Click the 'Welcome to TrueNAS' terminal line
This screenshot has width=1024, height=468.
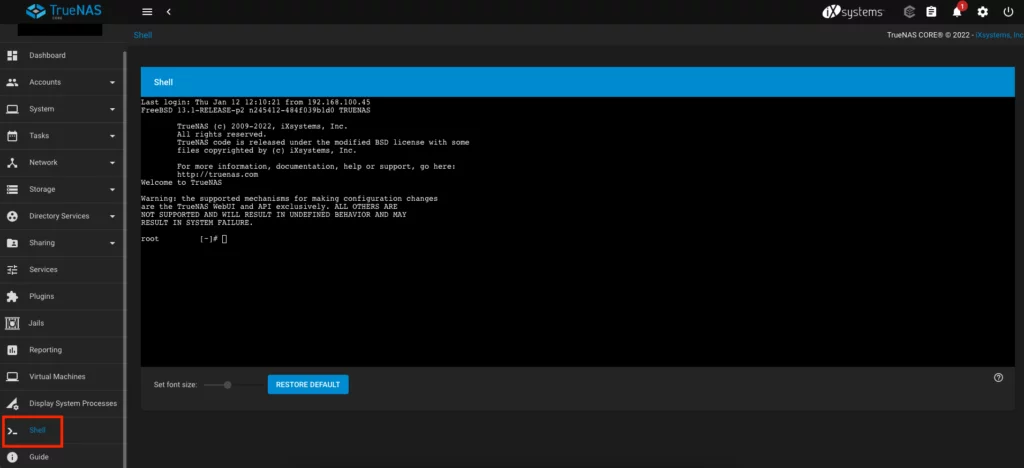(182, 183)
